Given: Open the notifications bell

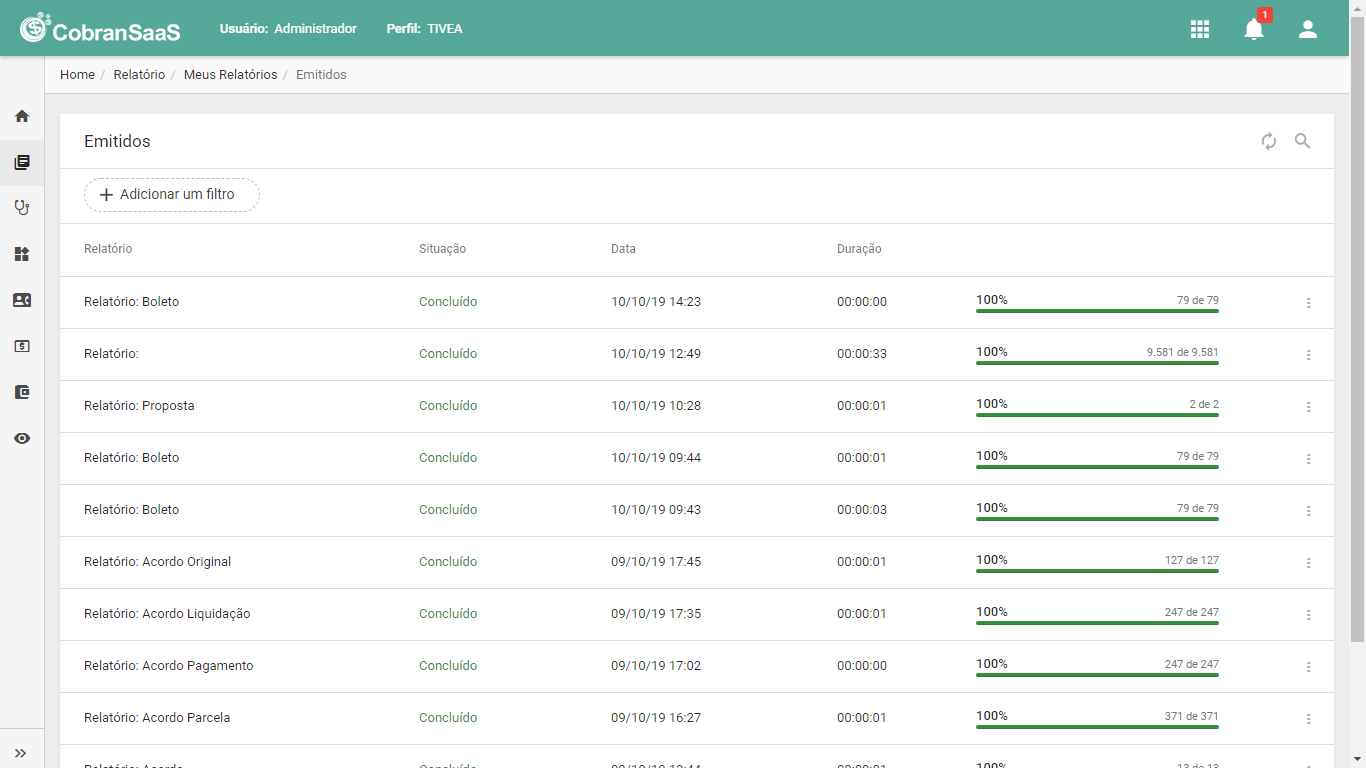Looking at the screenshot, I should pyautogui.click(x=1254, y=29).
